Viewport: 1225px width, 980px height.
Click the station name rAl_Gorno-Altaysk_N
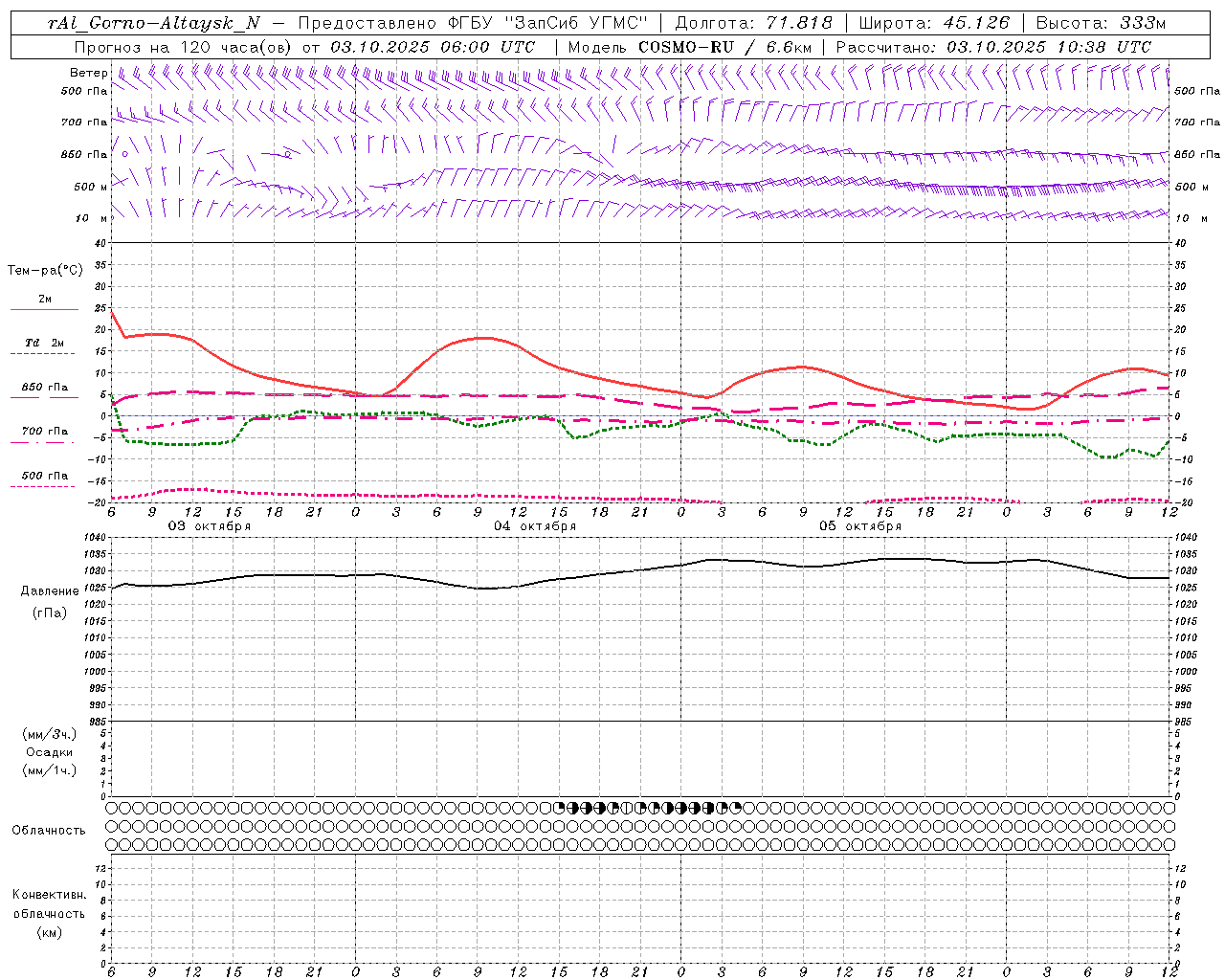point(154,23)
